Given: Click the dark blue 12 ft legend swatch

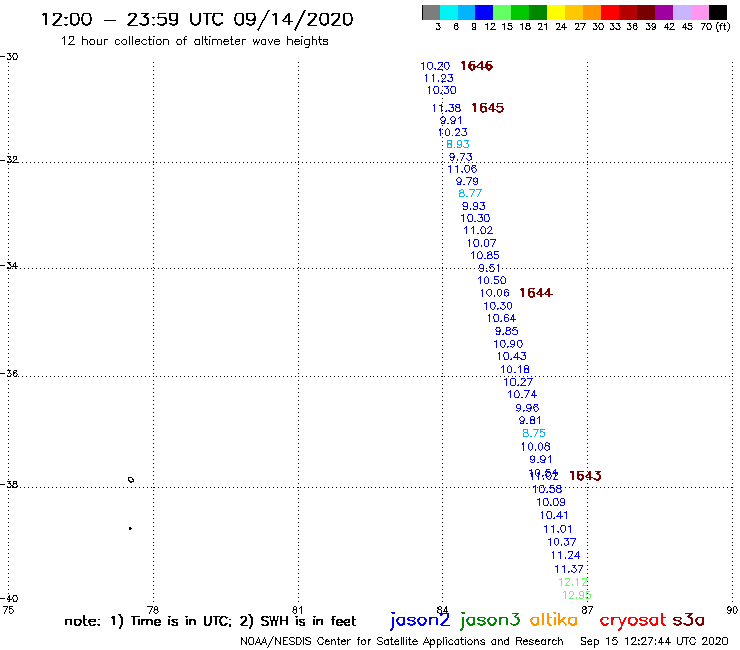Looking at the screenshot, I should click(484, 12).
